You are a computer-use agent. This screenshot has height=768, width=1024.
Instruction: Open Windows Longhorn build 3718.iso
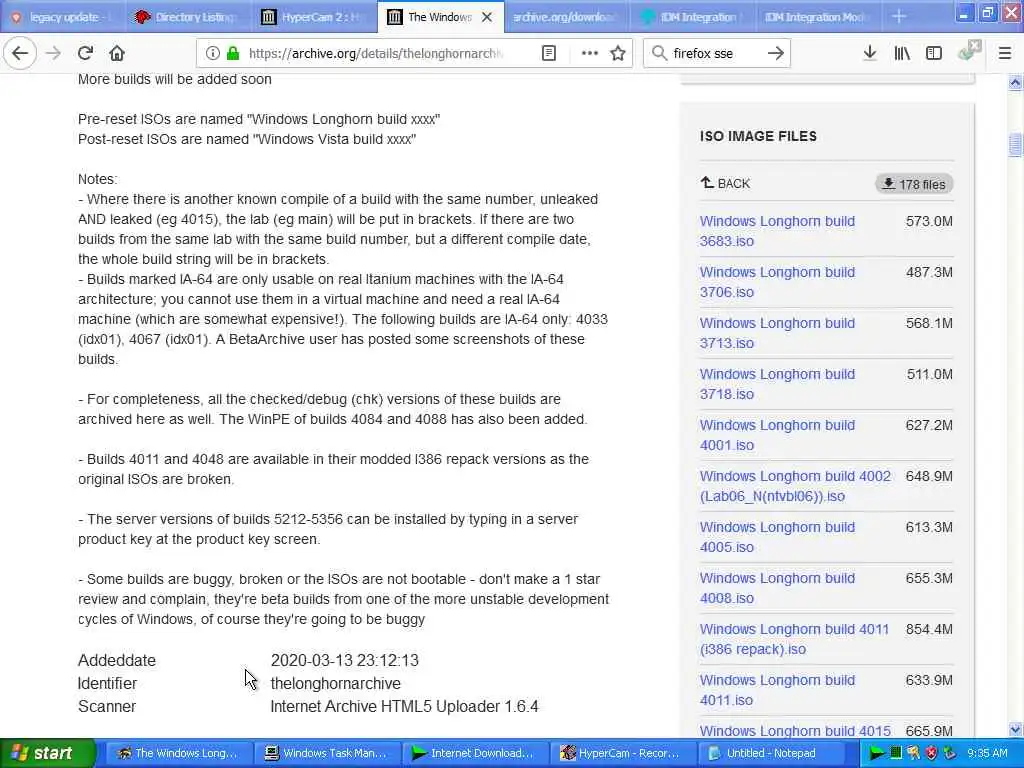tap(777, 384)
